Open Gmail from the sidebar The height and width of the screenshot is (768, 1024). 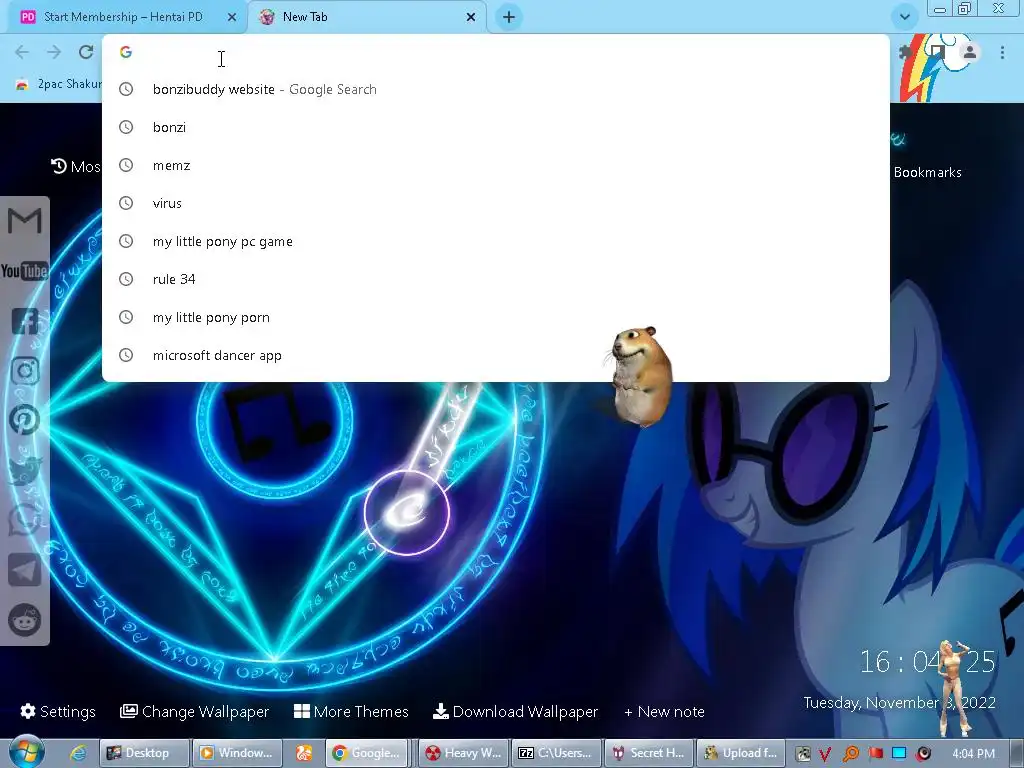(25, 221)
